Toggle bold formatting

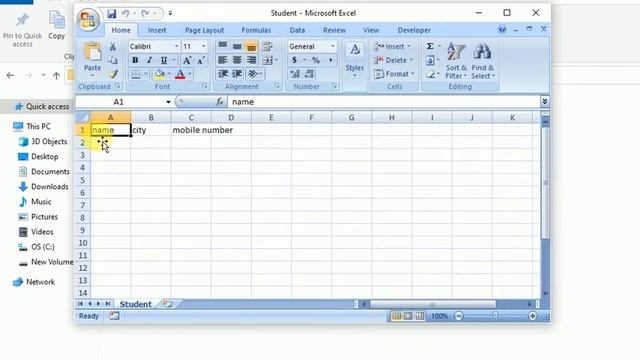pos(135,60)
